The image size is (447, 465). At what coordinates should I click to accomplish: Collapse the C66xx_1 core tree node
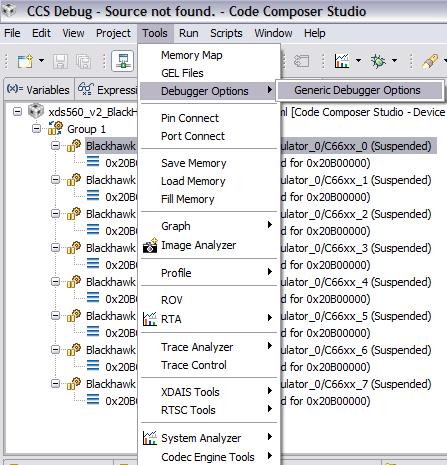pyautogui.click(x=56, y=180)
